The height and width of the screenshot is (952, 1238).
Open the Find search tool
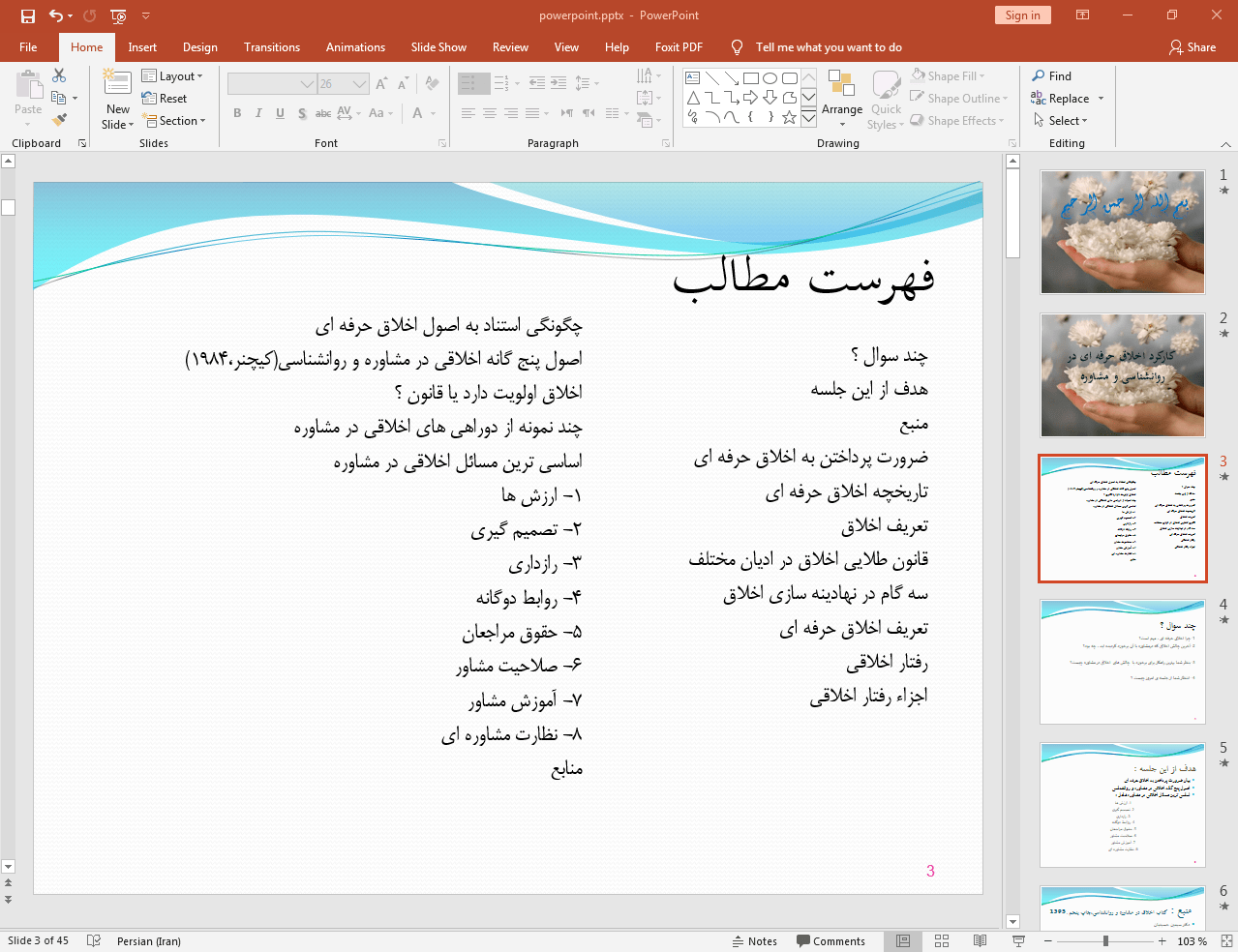(x=1051, y=75)
